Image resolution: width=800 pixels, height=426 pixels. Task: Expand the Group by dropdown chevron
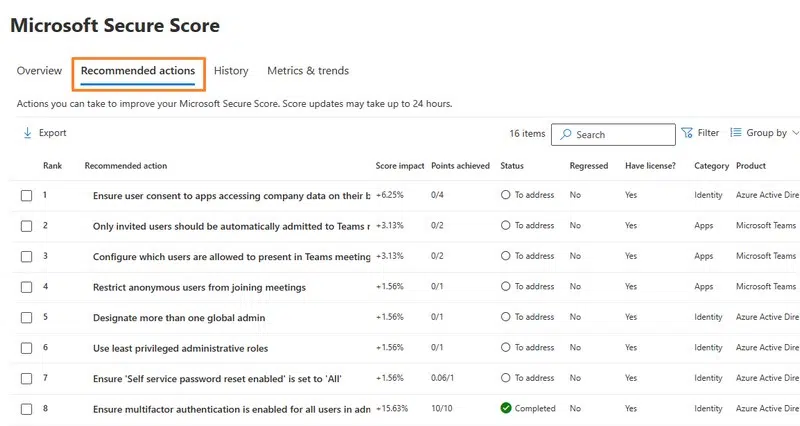click(x=795, y=133)
